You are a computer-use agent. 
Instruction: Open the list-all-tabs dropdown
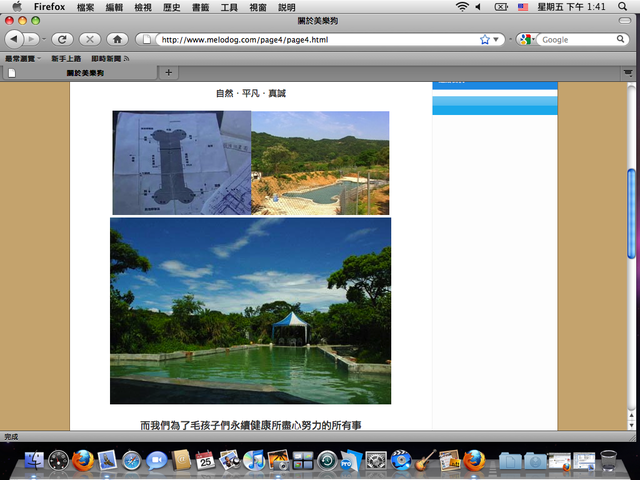pyautogui.click(x=627, y=72)
